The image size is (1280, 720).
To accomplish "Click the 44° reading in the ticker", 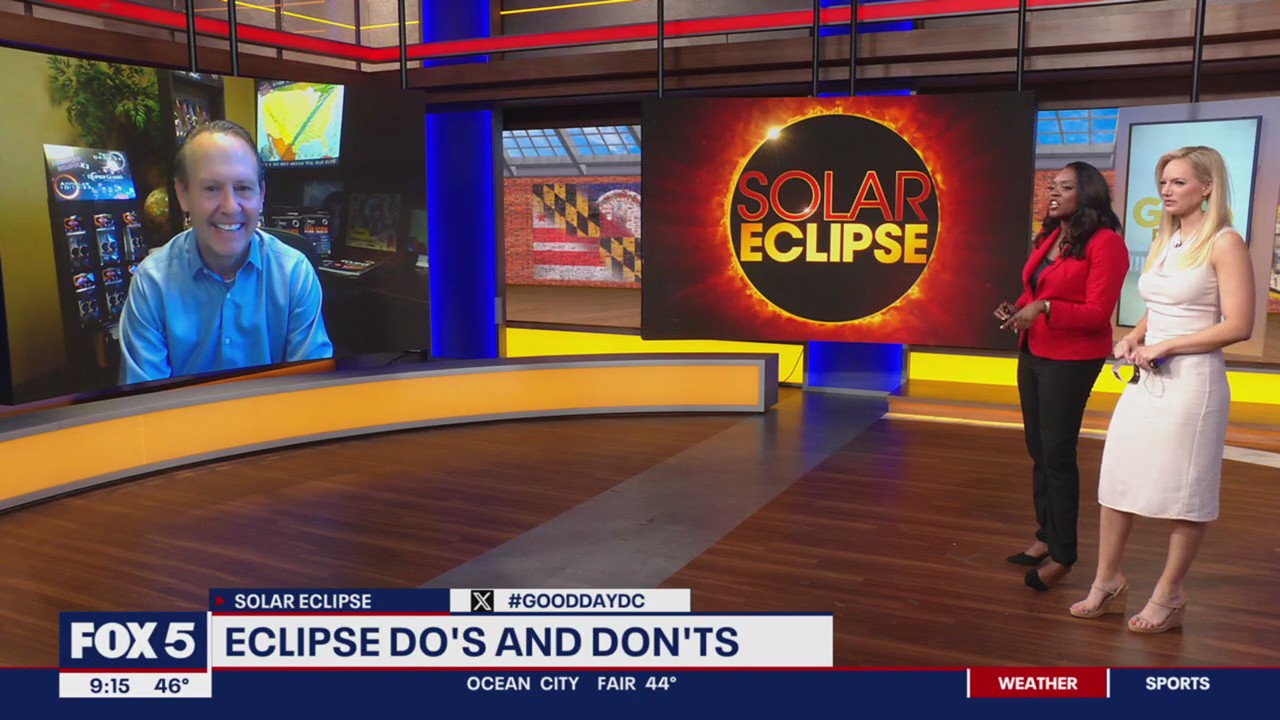I will (662, 684).
